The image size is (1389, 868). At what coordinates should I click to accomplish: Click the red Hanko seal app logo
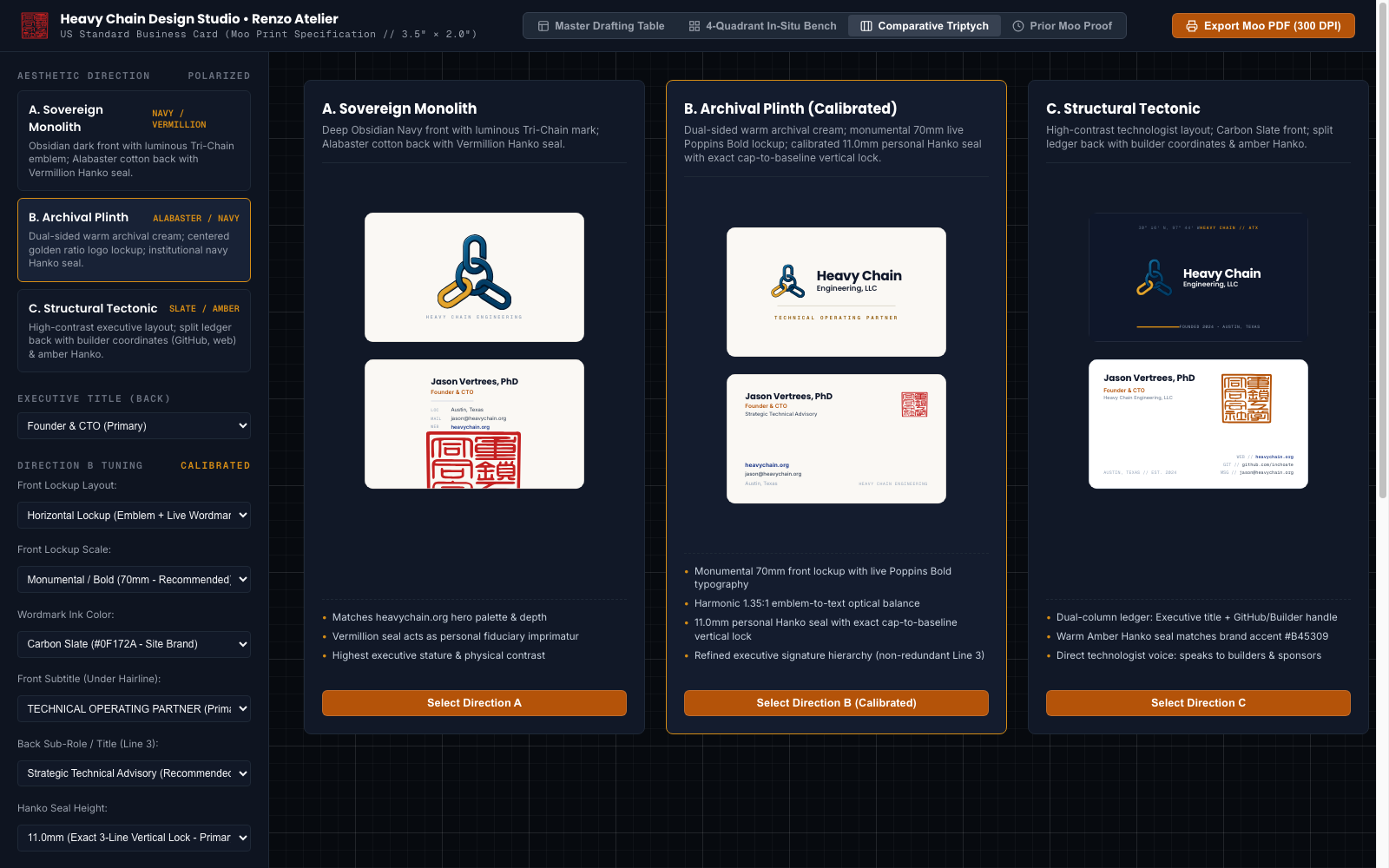(x=35, y=26)
